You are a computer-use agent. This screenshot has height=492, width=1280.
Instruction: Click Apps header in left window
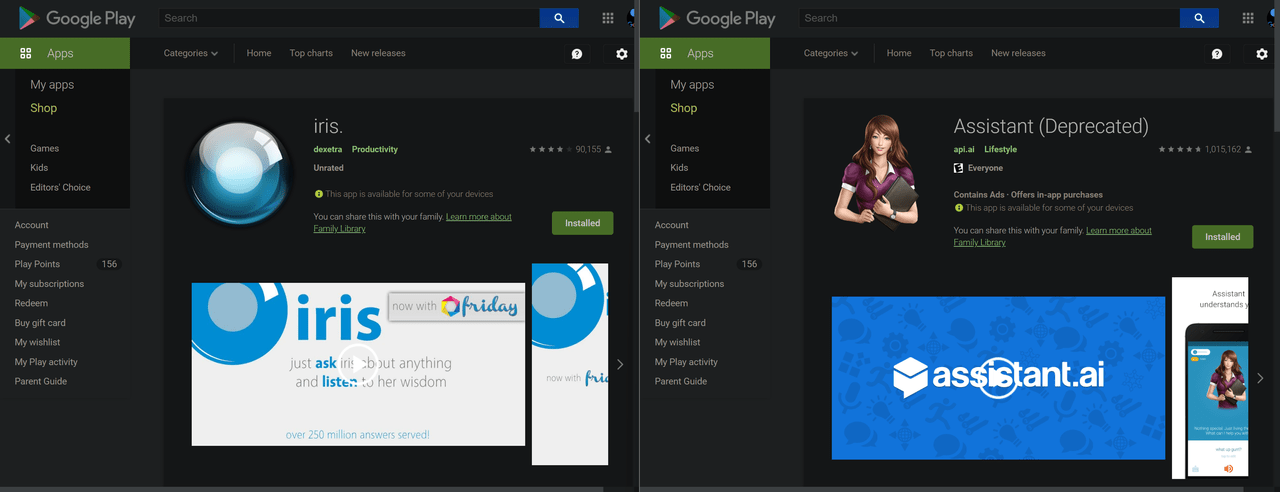65,53
